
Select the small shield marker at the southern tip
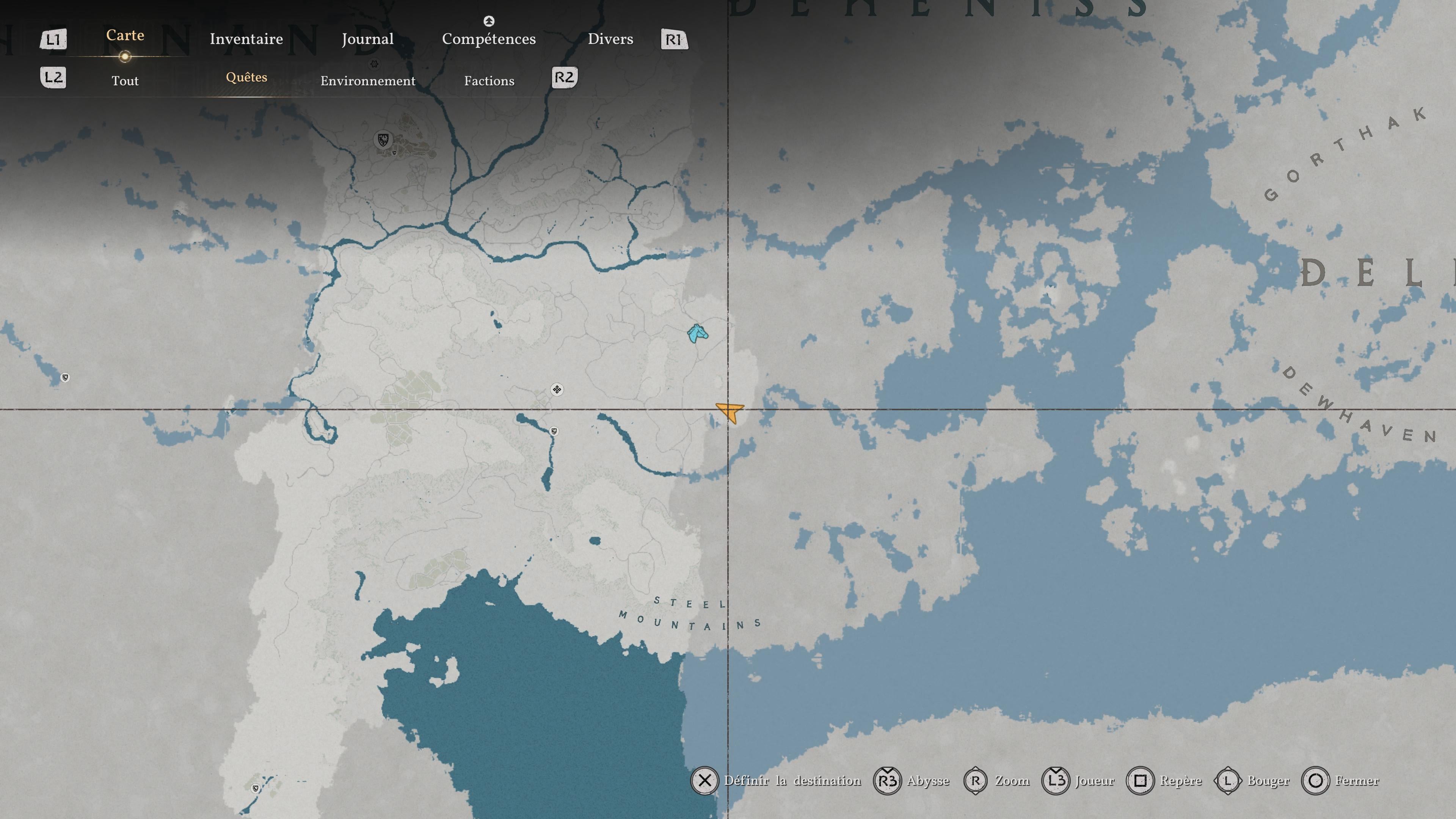point(256,789)
